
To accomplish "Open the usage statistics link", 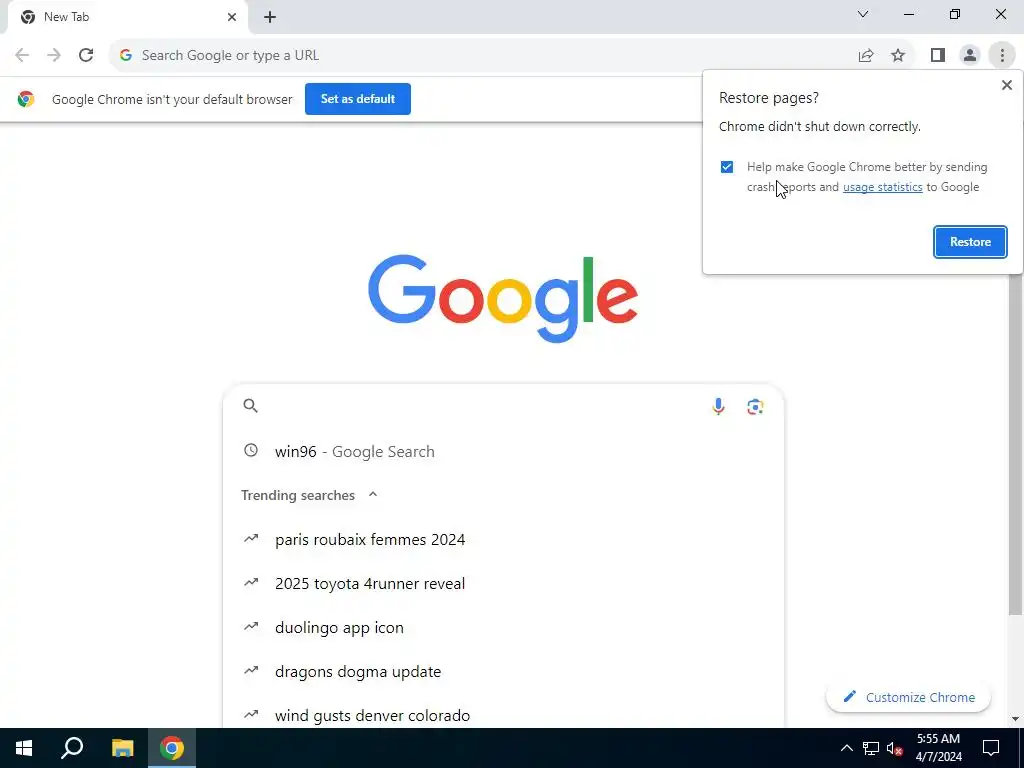I will (882, 187).
